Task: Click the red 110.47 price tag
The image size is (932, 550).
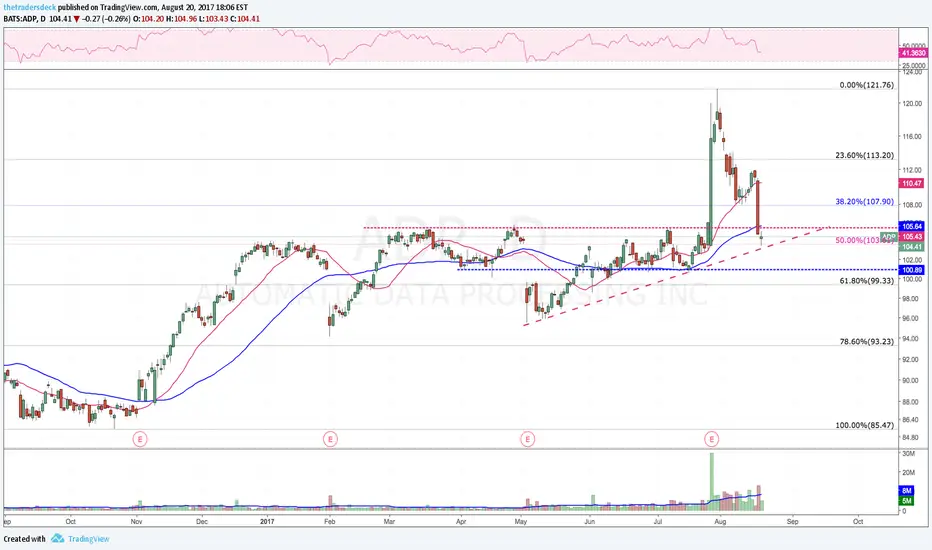Action: [x=912, y=183]
